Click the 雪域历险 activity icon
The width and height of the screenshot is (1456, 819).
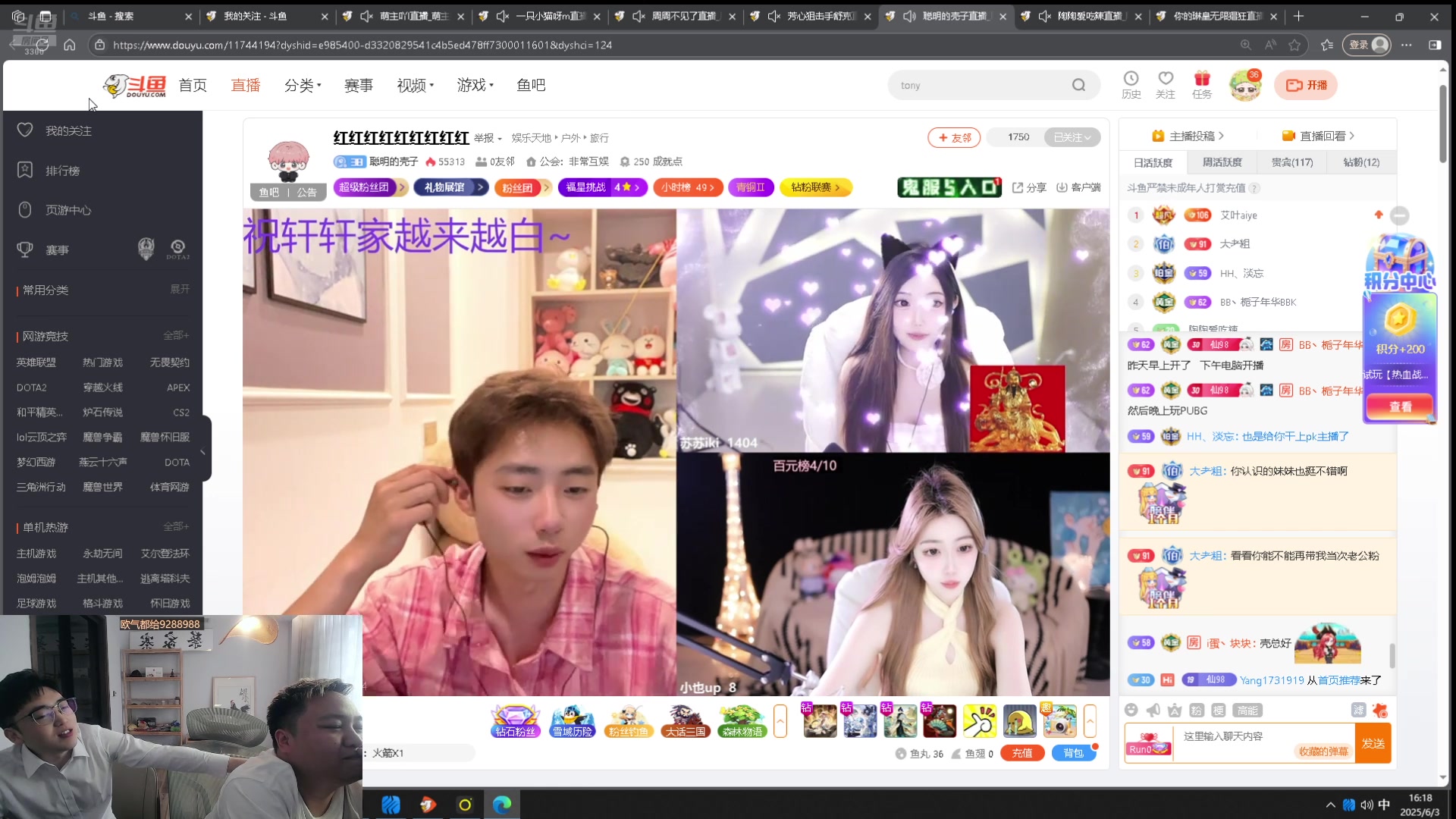point(573,720)
